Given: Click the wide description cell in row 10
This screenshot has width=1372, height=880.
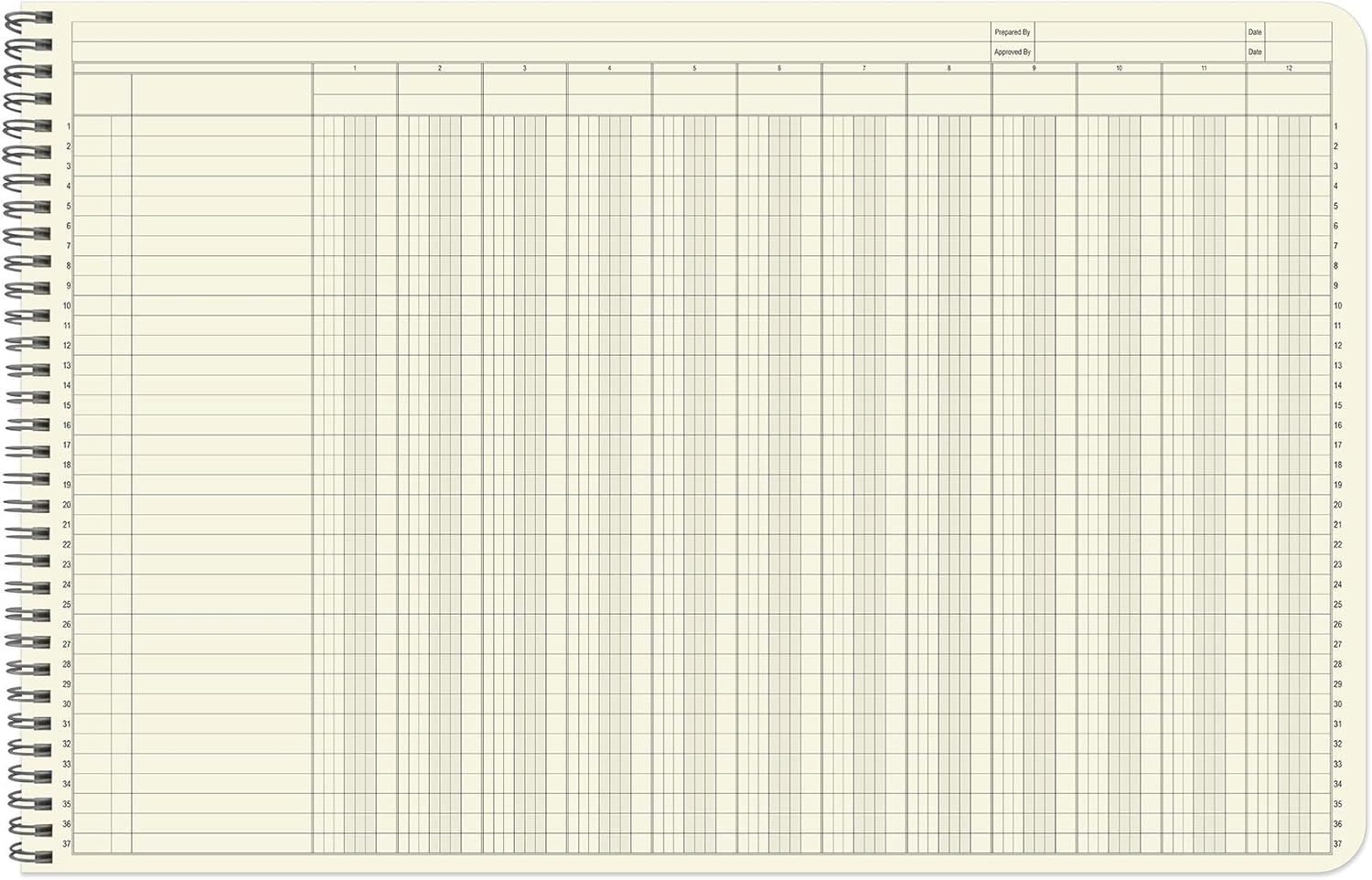Looking at the screenshot, I should tap(221, 306).
